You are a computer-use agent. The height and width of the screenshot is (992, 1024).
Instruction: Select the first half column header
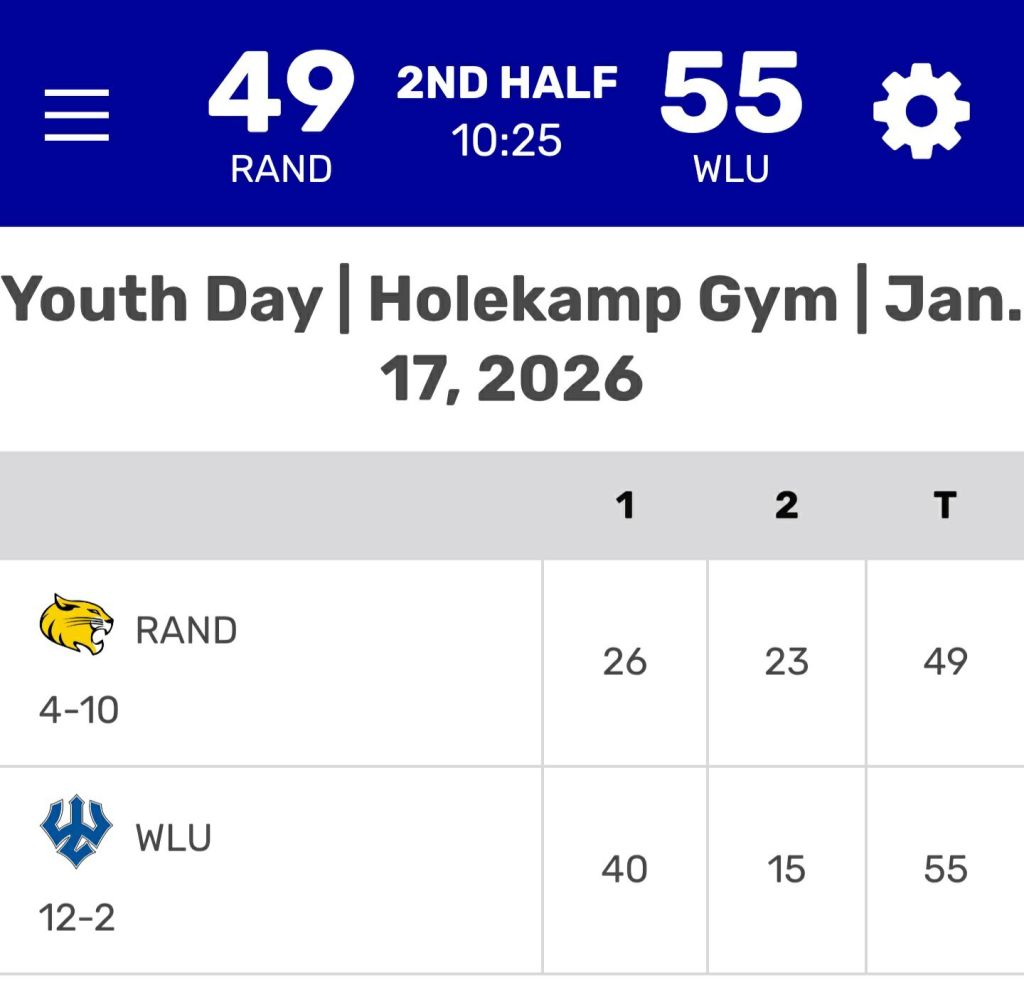click(625, 506)
